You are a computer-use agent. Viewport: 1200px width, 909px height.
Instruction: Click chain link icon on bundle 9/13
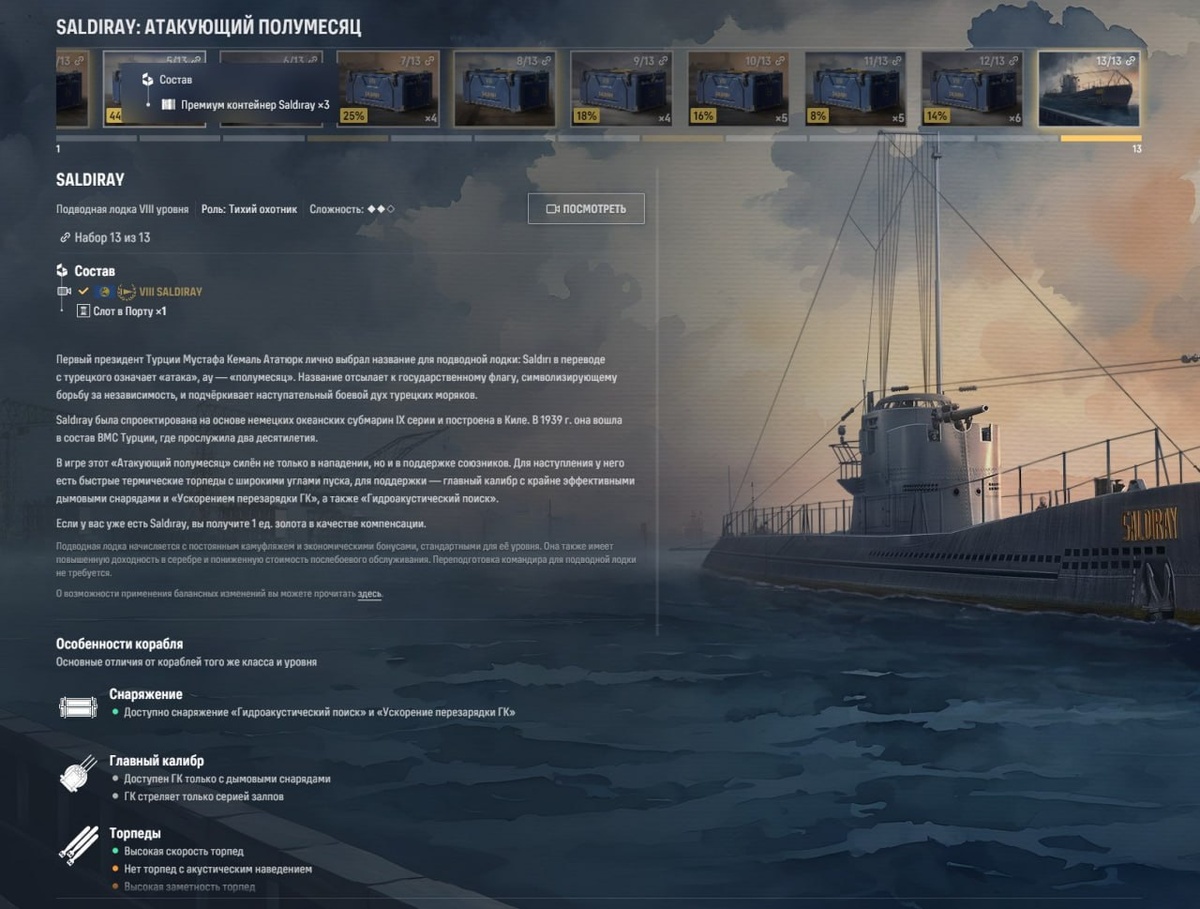click(663, 61)
